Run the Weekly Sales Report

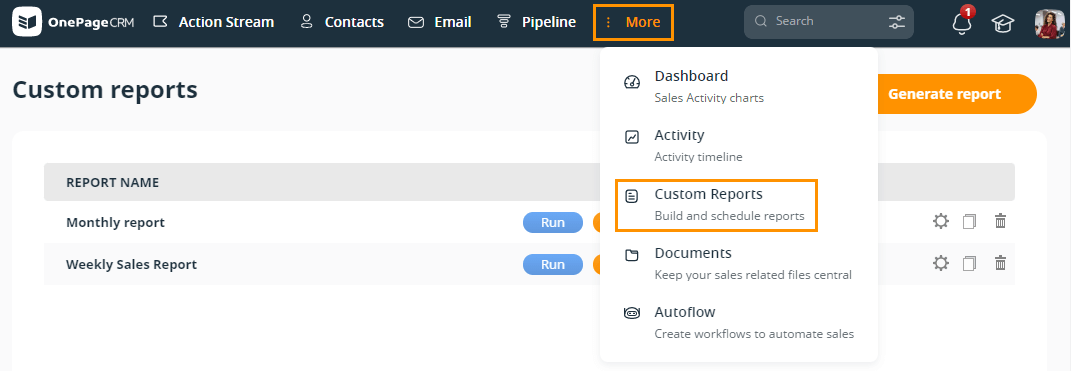[x=553, y=264]
